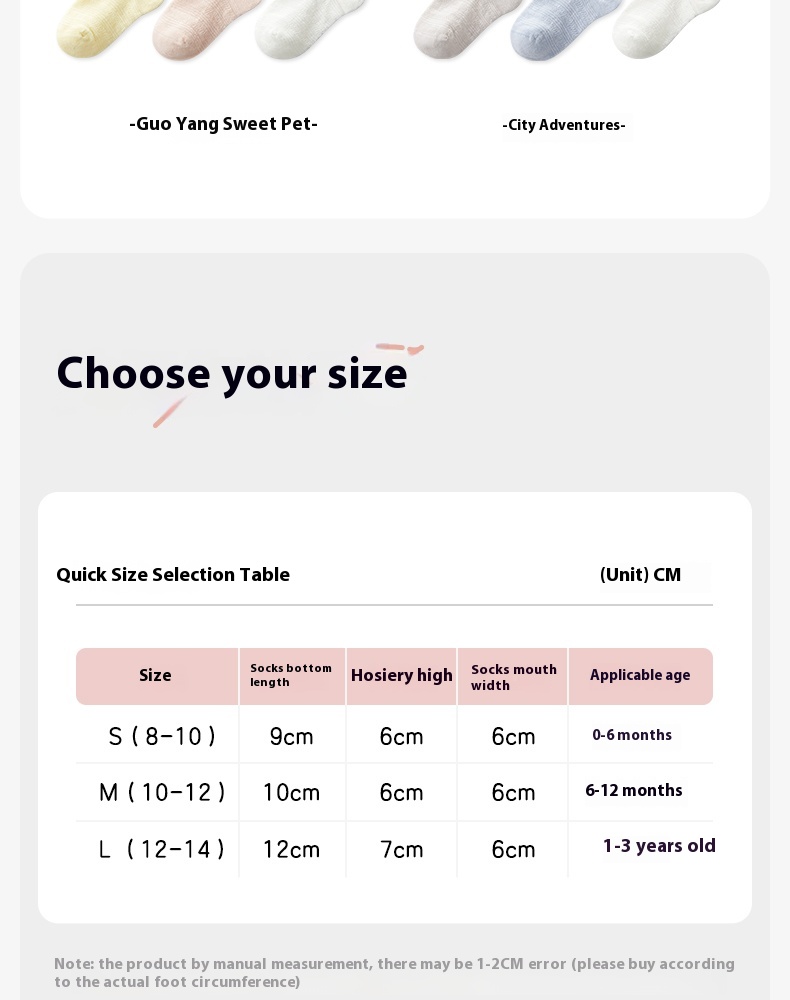Select the Socks bottom length header
The width and height of the screenshot is (790, 1000).
coord(291,676)
